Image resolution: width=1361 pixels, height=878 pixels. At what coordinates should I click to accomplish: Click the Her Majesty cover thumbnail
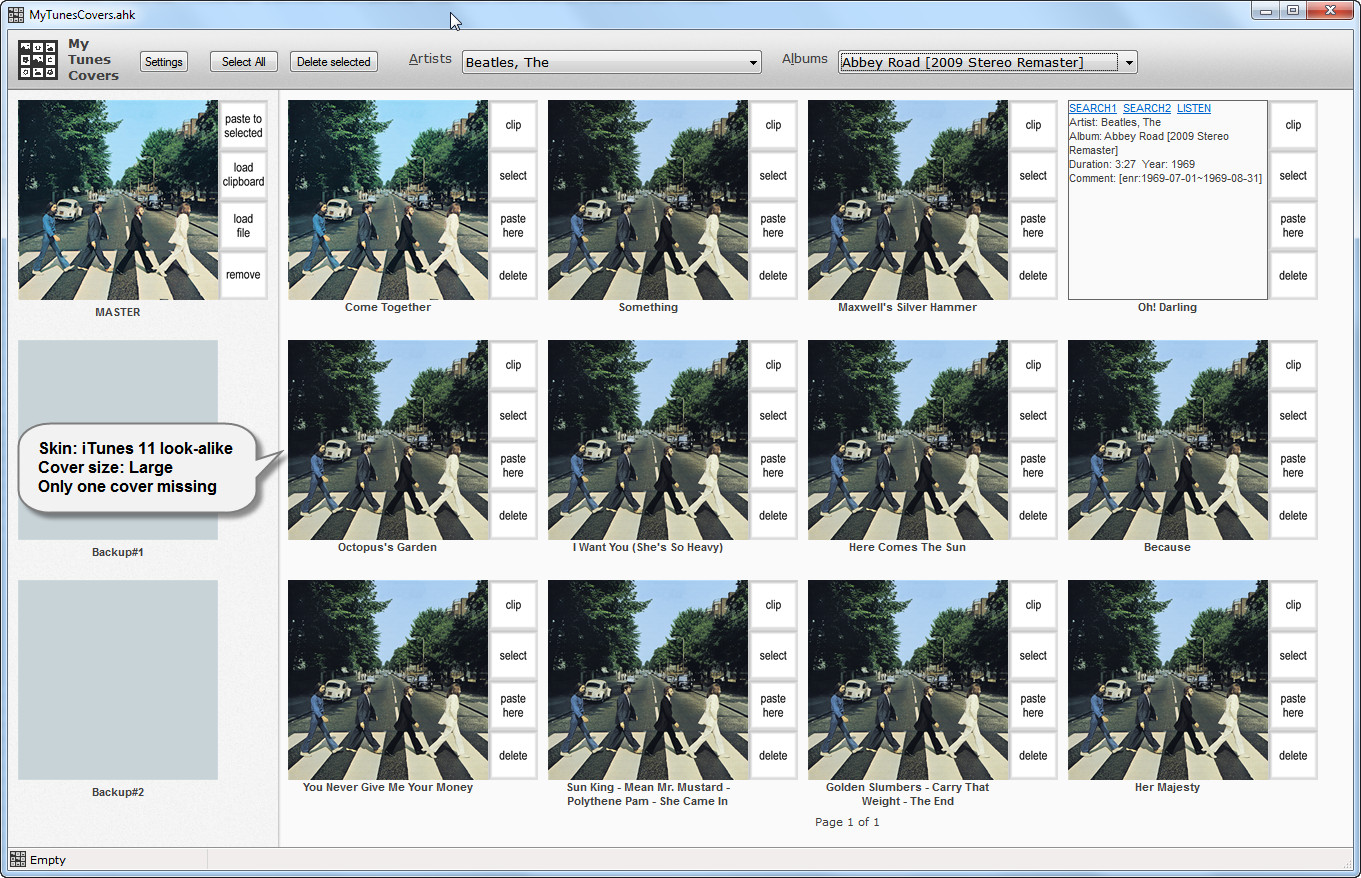coord(1168,680)
